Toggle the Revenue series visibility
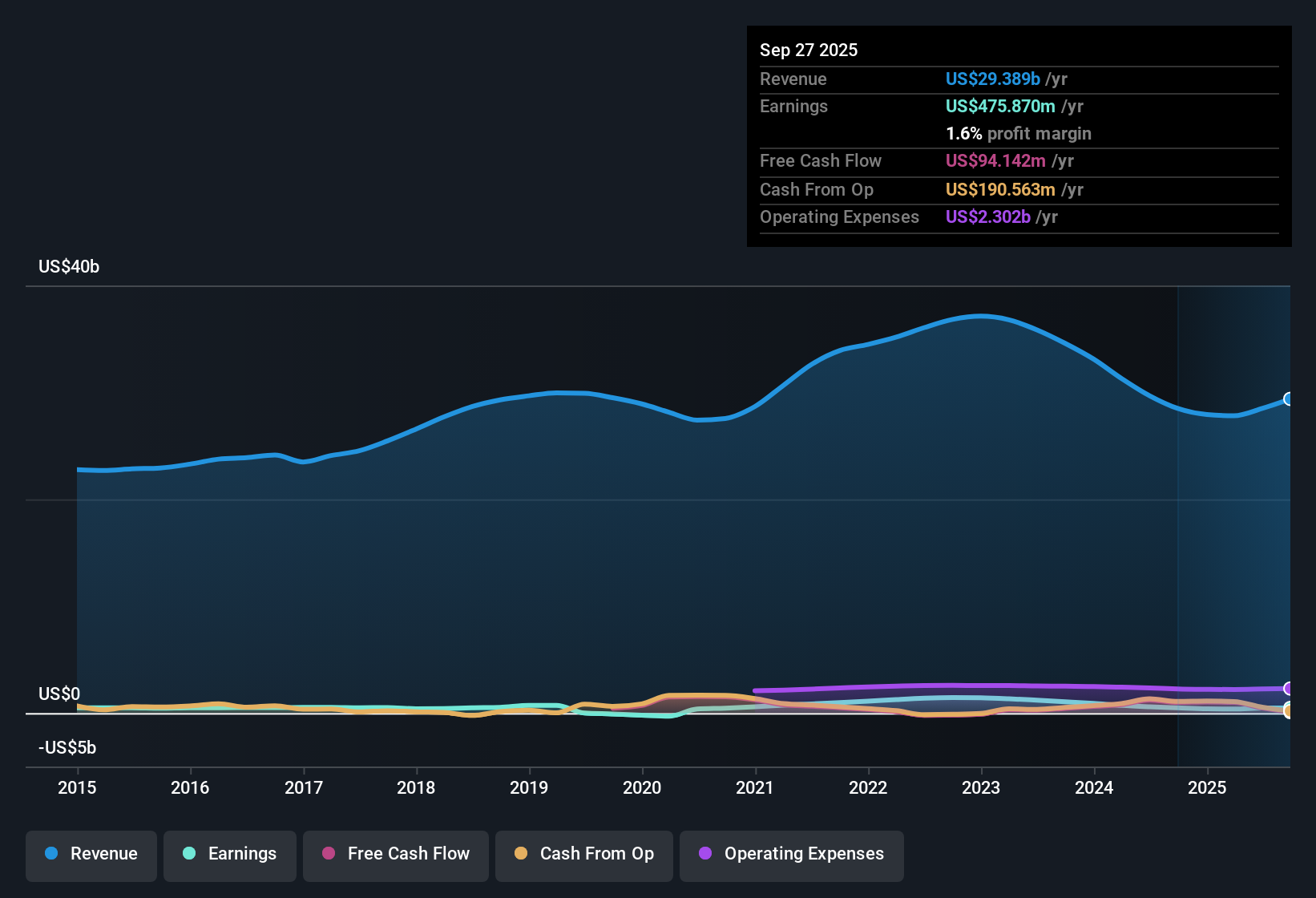The width and height of the screenshot is (1316, 898). (x=91, y=854)
